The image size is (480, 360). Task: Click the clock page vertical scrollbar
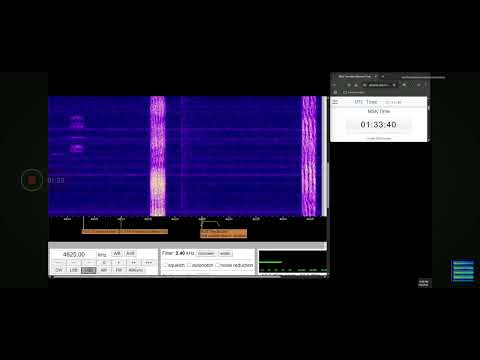(428, 119)
